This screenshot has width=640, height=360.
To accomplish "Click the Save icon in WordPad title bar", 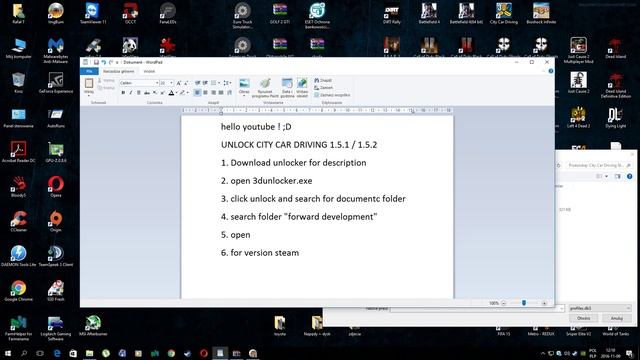I will [x=96, y=62].
